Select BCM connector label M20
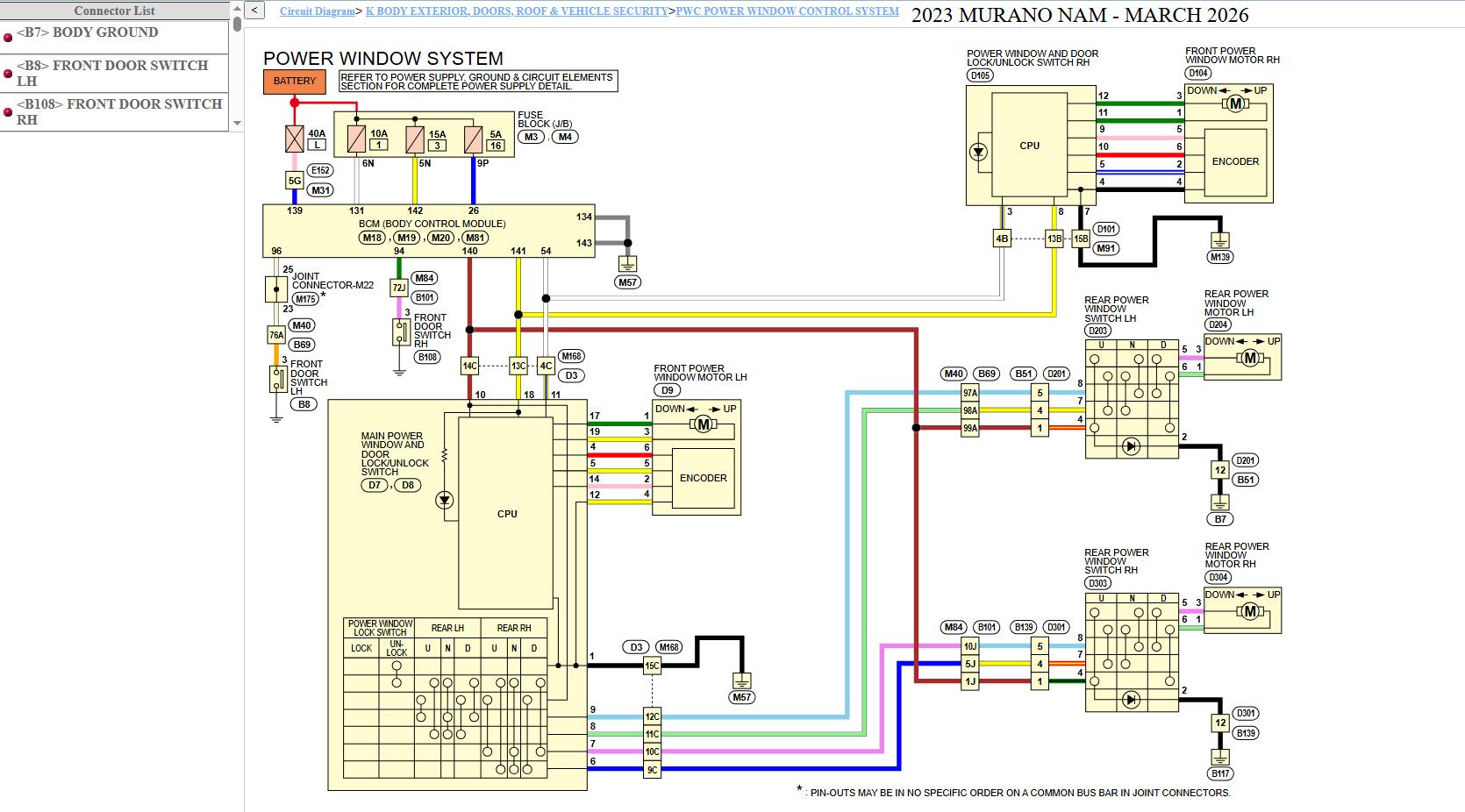 click(x=440, y=238)
